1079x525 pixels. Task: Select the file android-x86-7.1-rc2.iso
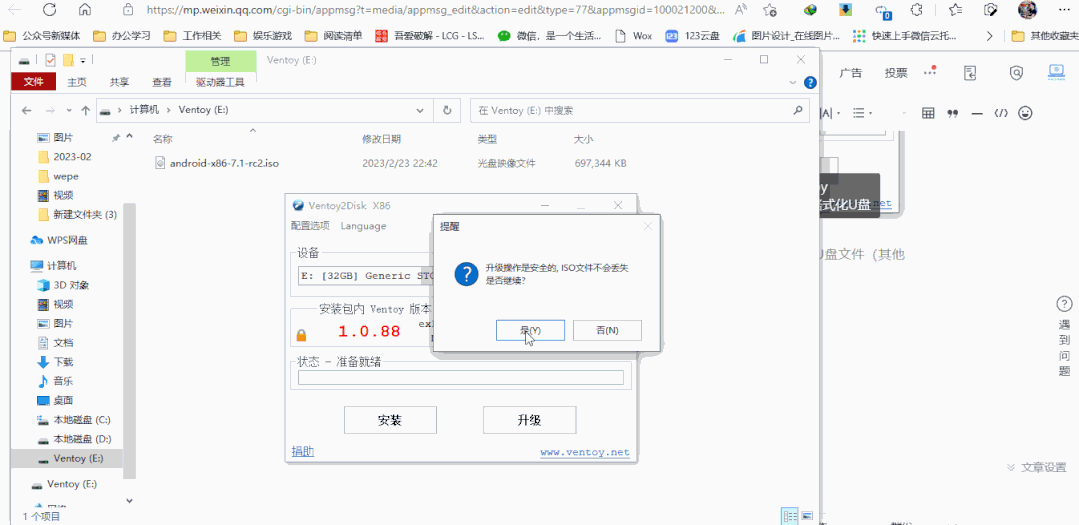tap(224, 163)
